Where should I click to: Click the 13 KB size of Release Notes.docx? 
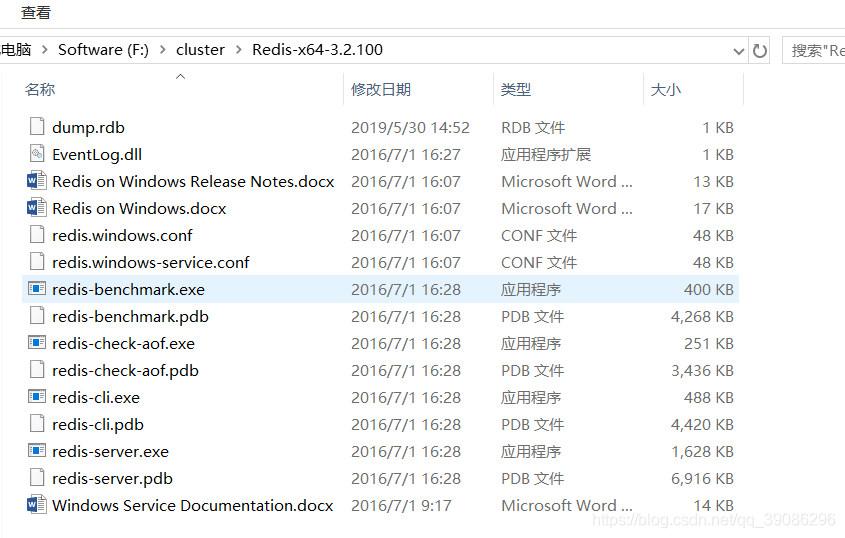click(x=714, y=182)
